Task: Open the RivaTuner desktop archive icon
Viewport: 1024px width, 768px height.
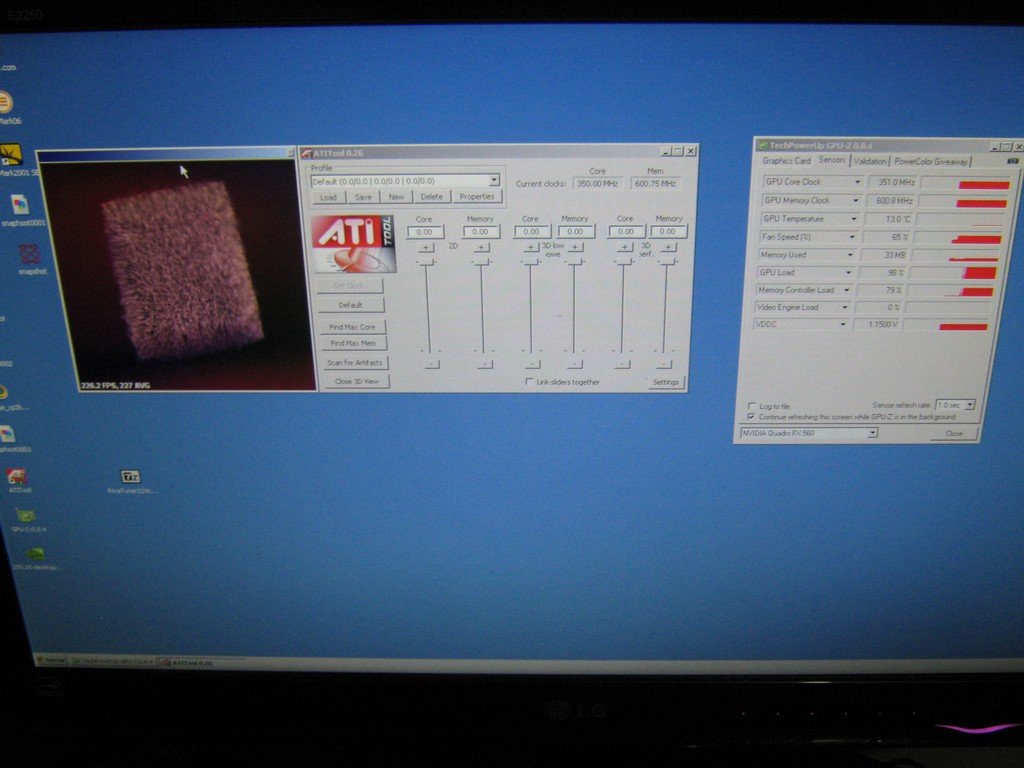Action: (x=130, y=477)
